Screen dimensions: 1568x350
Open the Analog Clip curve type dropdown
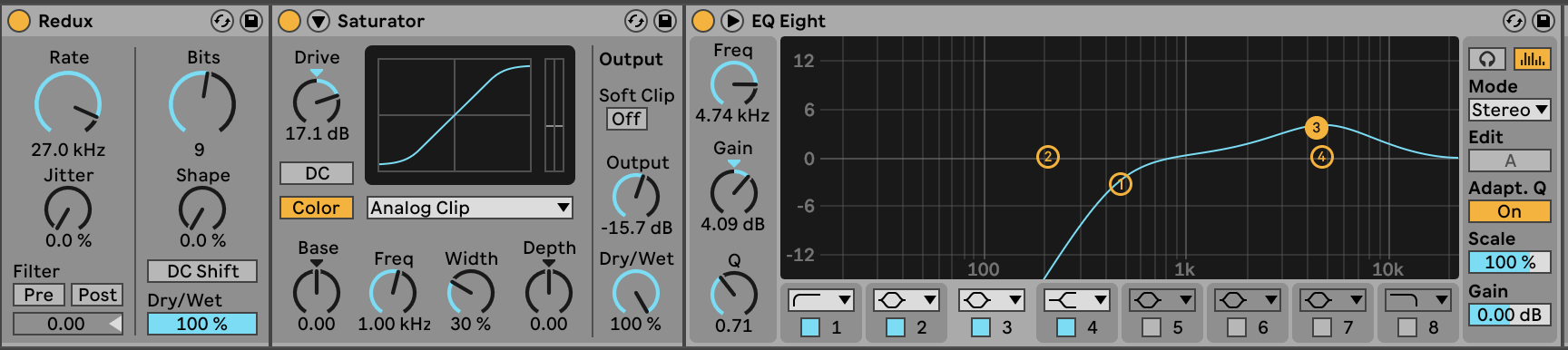pyautogui.click(x=470, y=208)
